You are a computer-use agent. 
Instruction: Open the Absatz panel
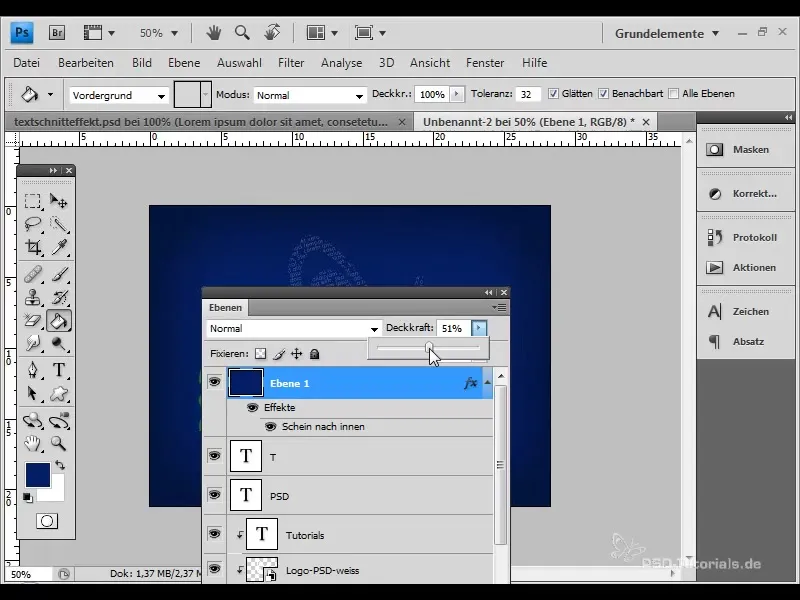tap(743, 341)
